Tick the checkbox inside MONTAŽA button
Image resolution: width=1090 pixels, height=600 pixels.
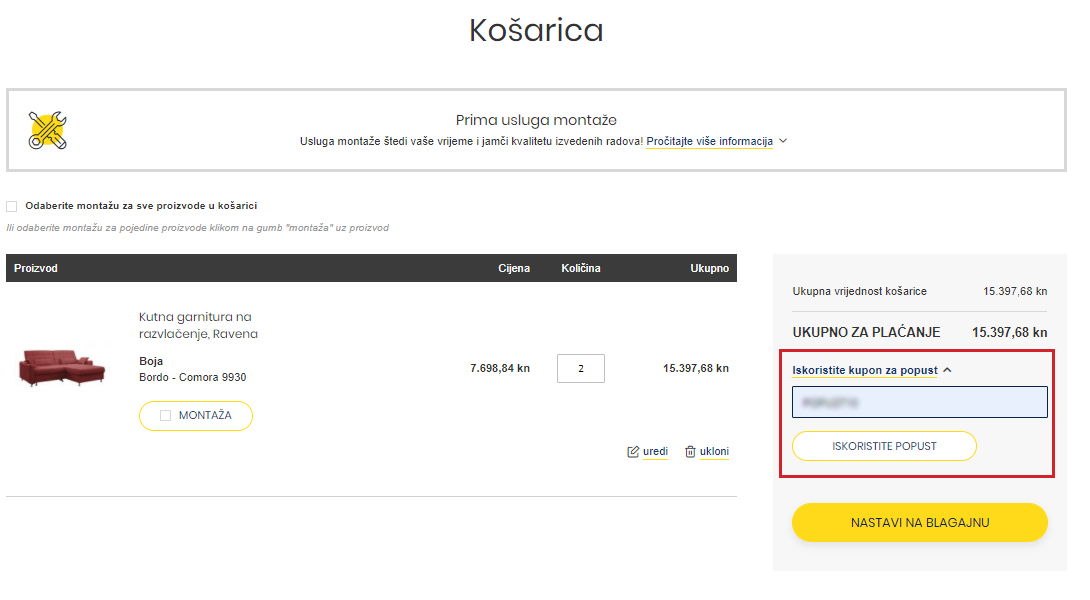pos(166,416)
